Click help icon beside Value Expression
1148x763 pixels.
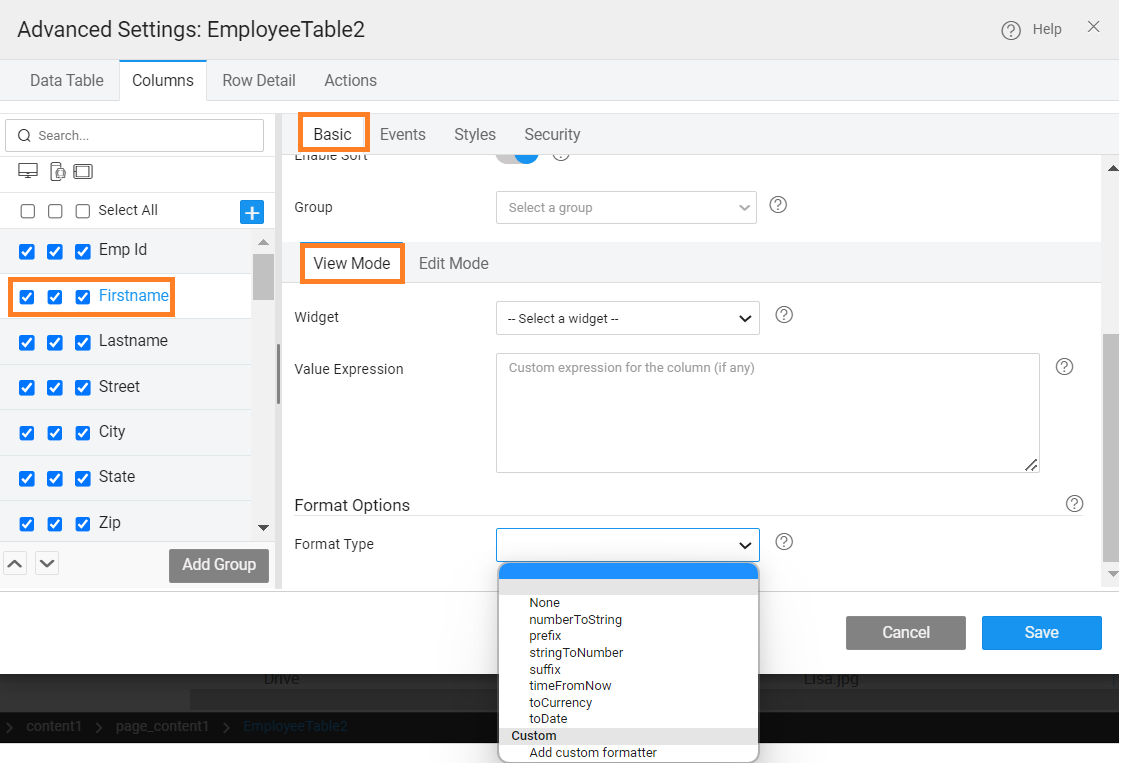(x=1064, y=366)
